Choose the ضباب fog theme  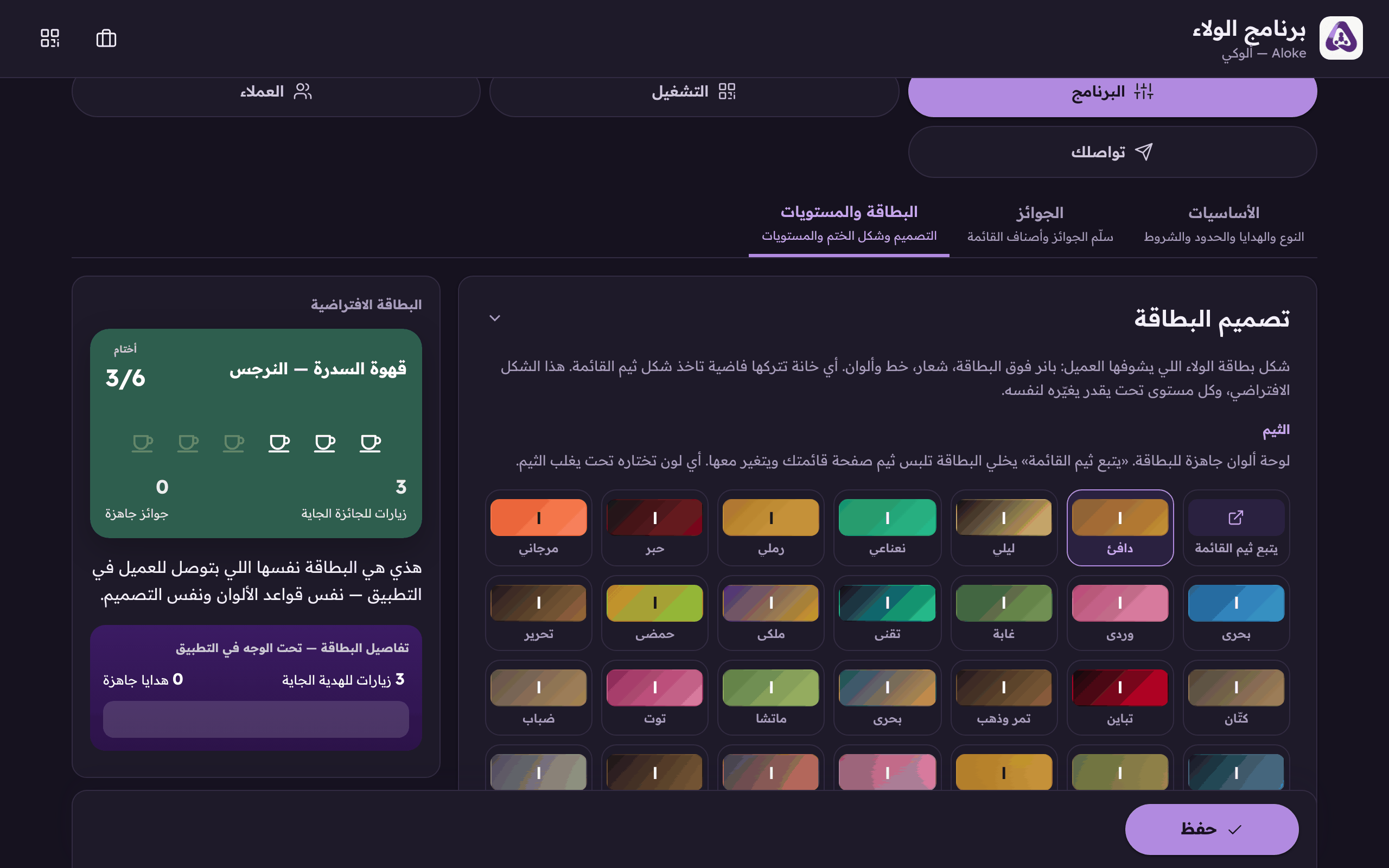click(x=538, y=698)
